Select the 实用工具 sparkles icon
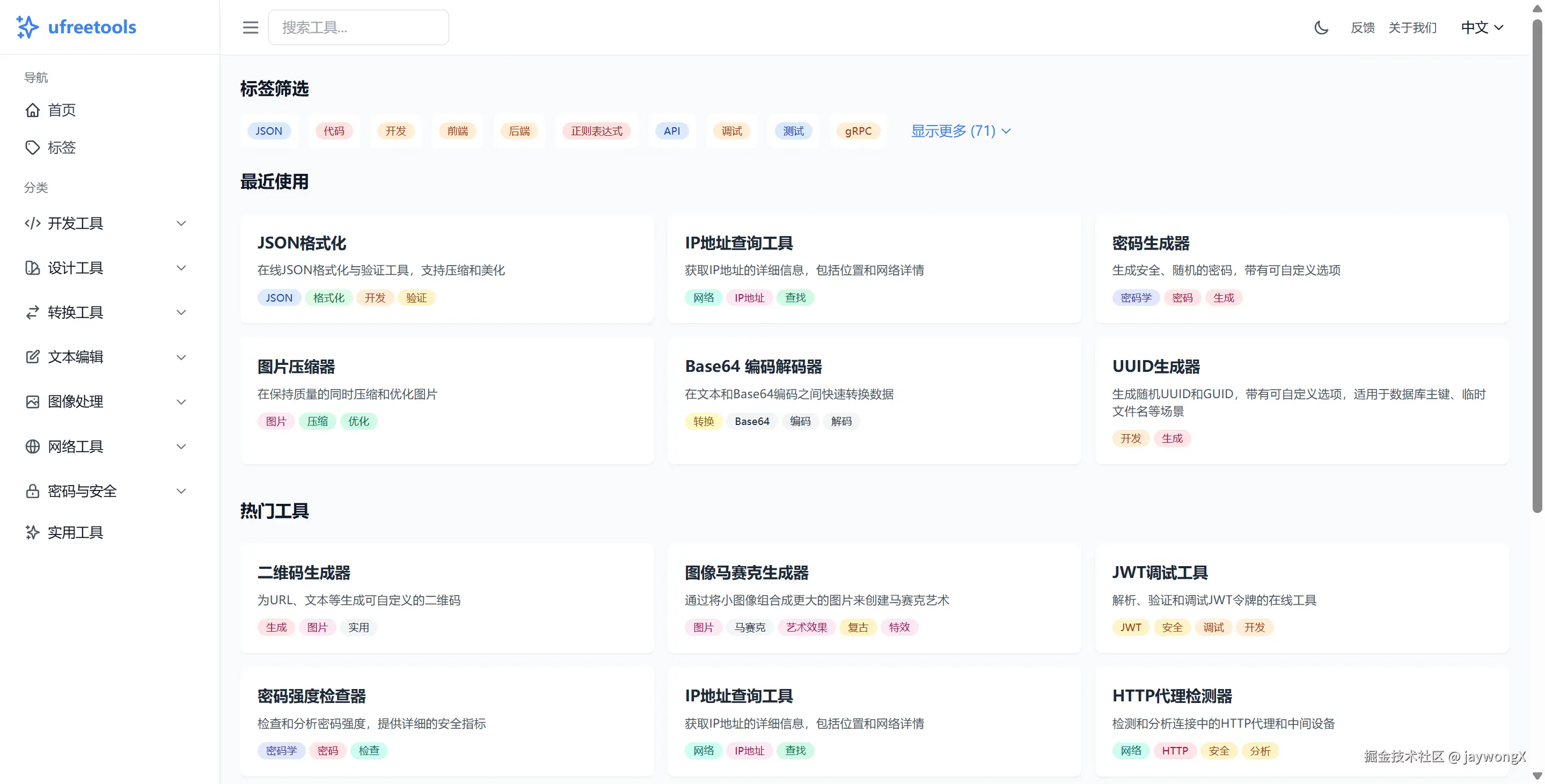Screen dimensions: 1545x784 click(x=33, y=532)
